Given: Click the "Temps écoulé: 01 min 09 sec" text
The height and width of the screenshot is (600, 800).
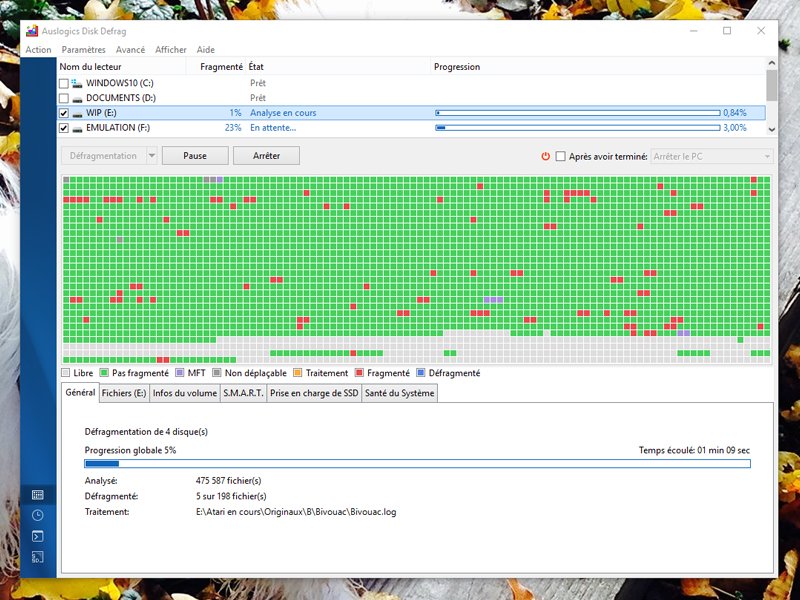Looking at the screenshot, I should tap(694, 450).
